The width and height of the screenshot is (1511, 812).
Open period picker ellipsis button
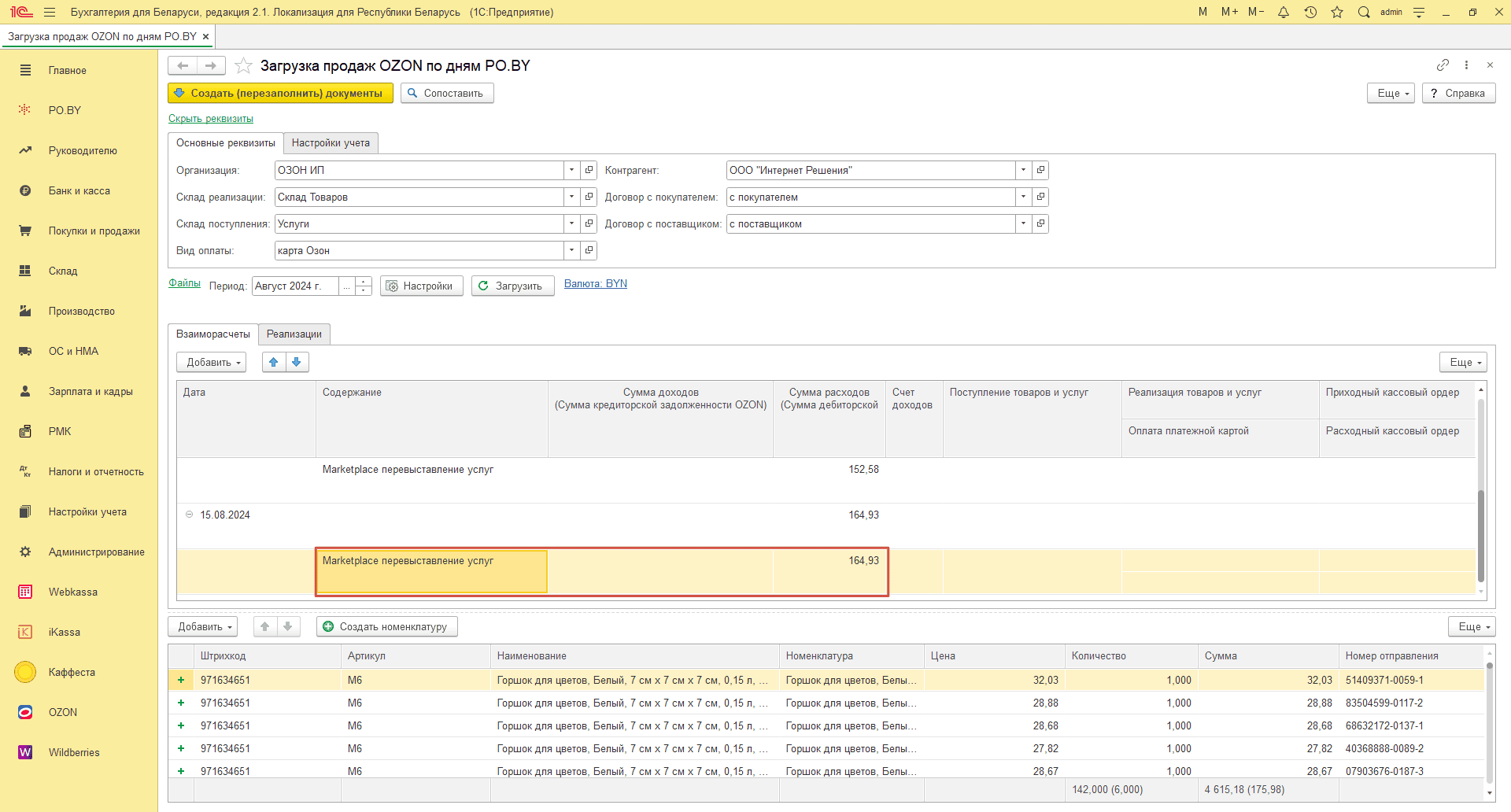tap(346, 286)
